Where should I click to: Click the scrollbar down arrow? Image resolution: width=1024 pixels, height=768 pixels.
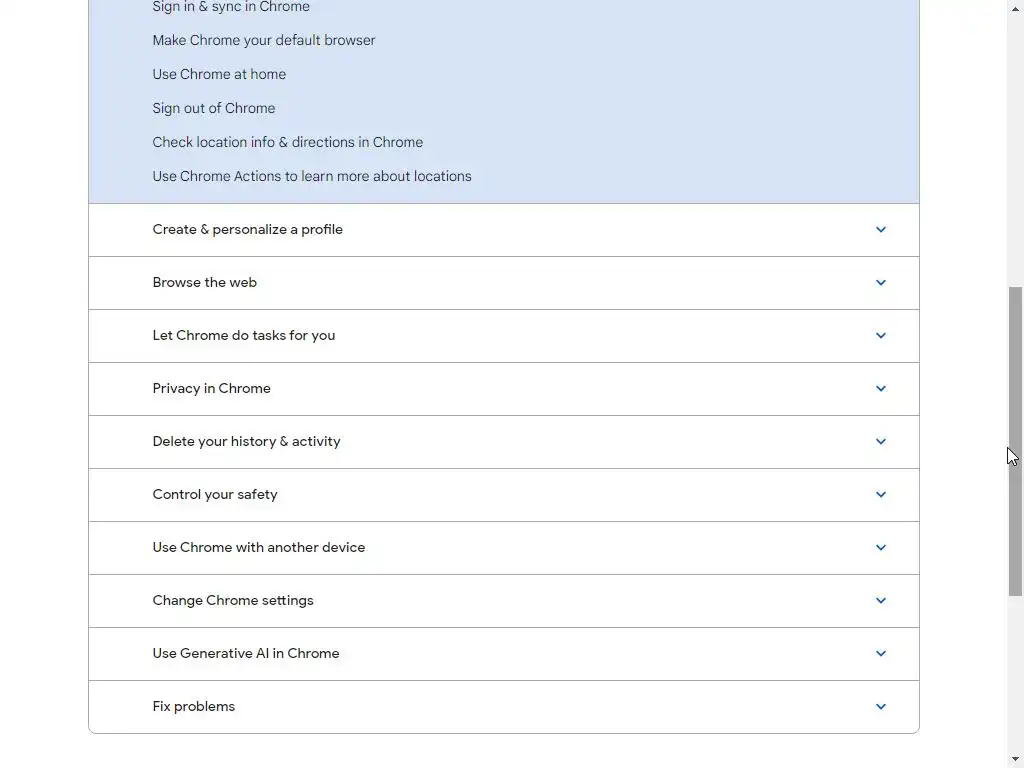point(1015,759)
